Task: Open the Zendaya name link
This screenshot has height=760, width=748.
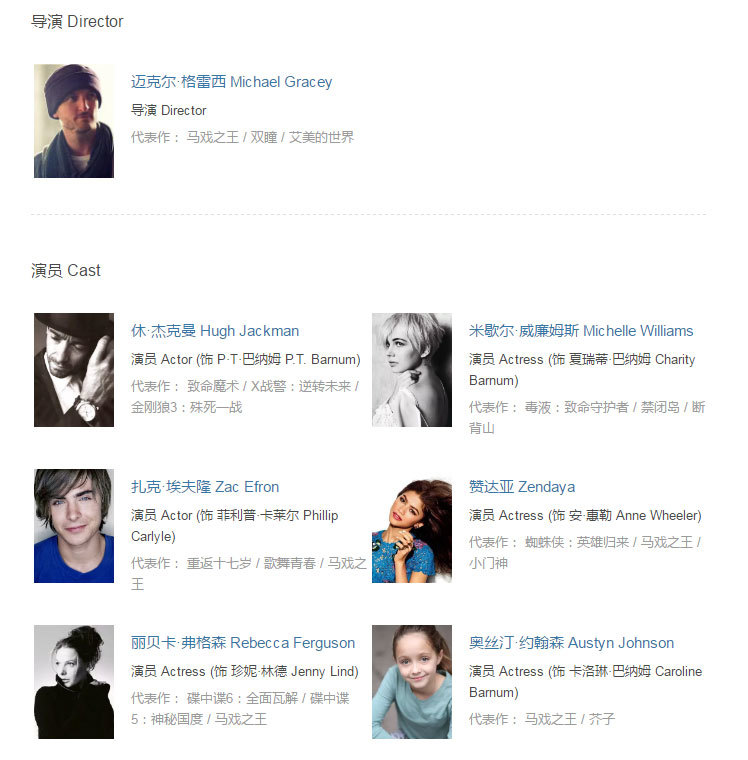Action: 522,487
